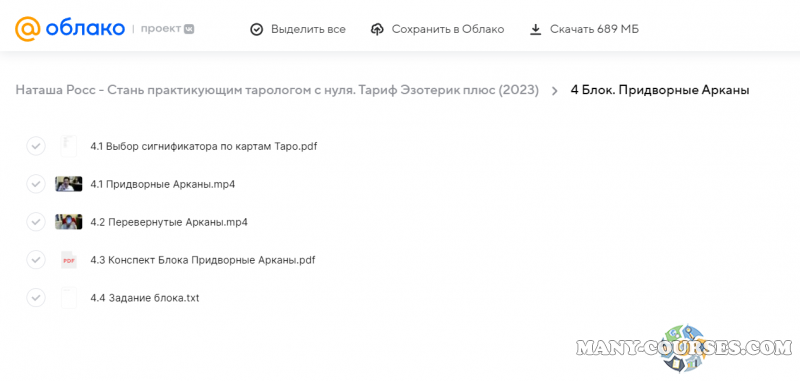The width and height of the screenshot is (800, 381).
Task: Click the VK project badge icon
Action: point(189,29)
